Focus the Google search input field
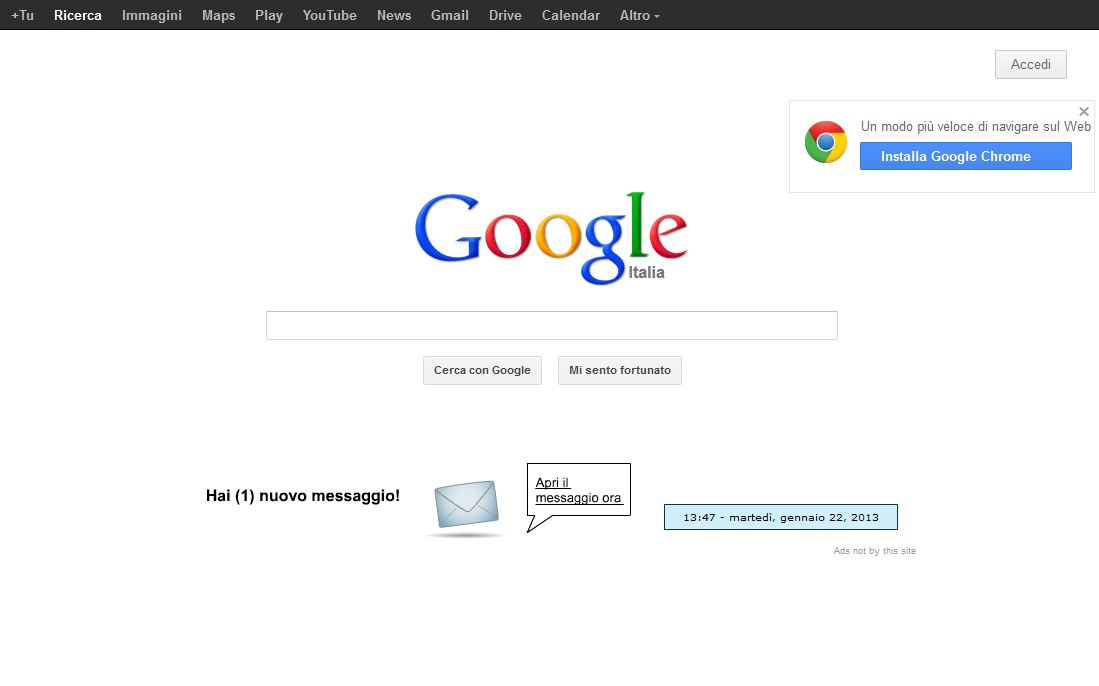1099x686 pixels. (x=552, y=325)
